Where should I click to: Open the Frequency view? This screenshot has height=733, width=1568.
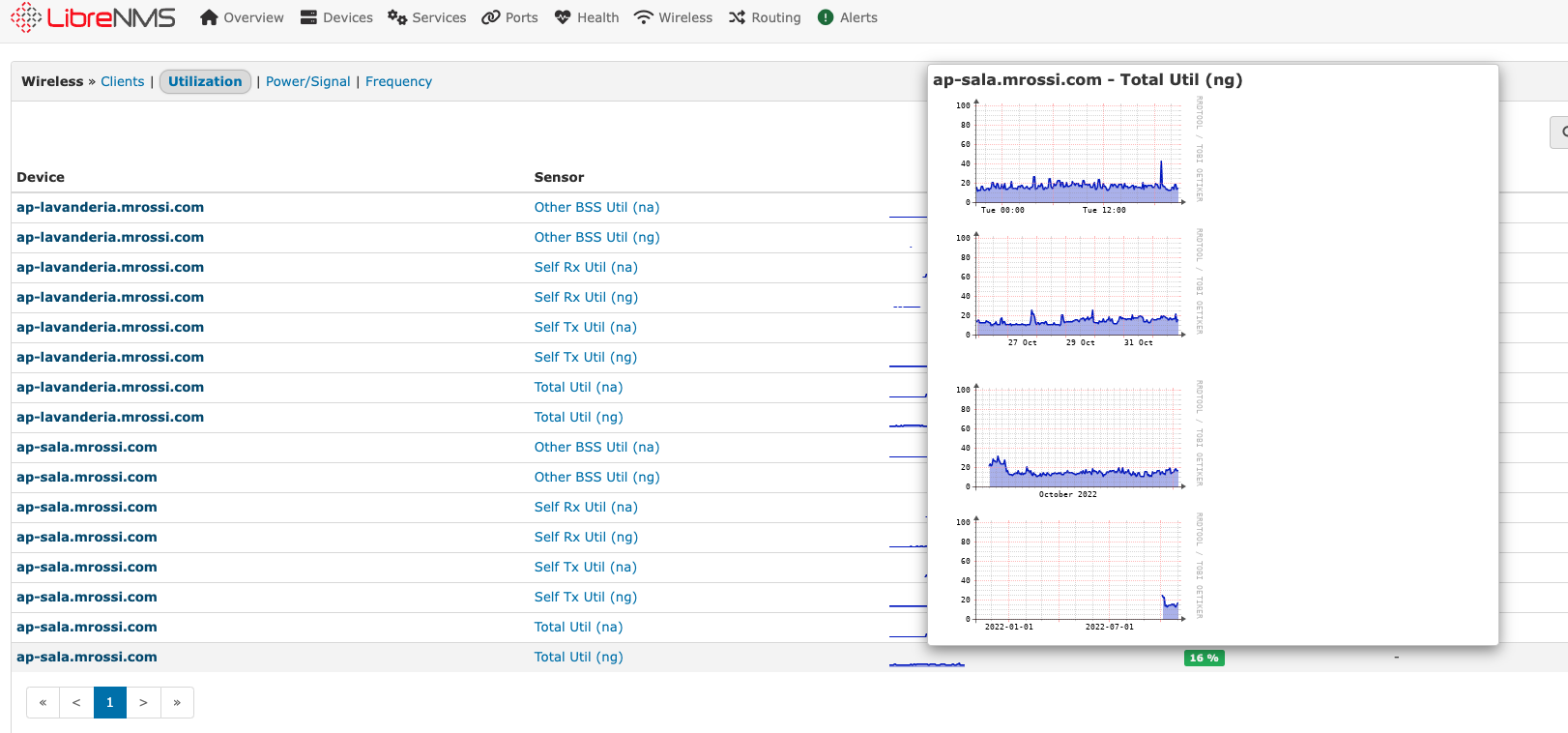tap(398, 82)
